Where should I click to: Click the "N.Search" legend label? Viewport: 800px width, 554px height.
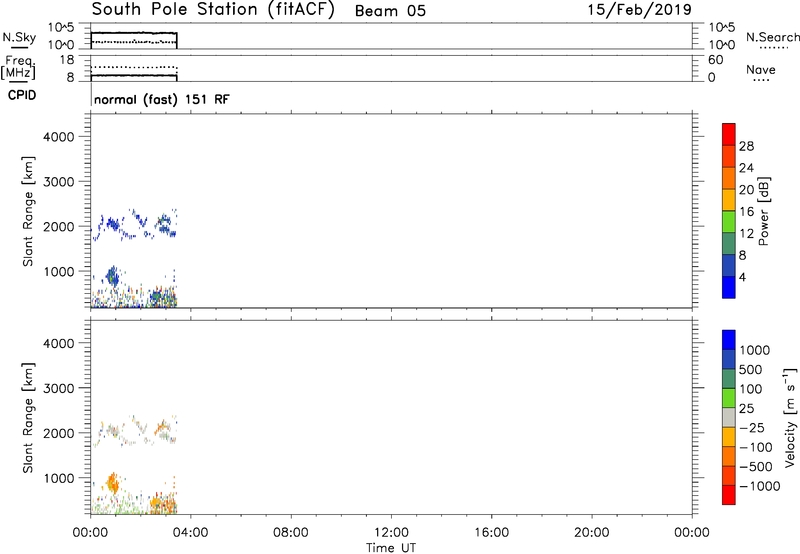[773, 37]
